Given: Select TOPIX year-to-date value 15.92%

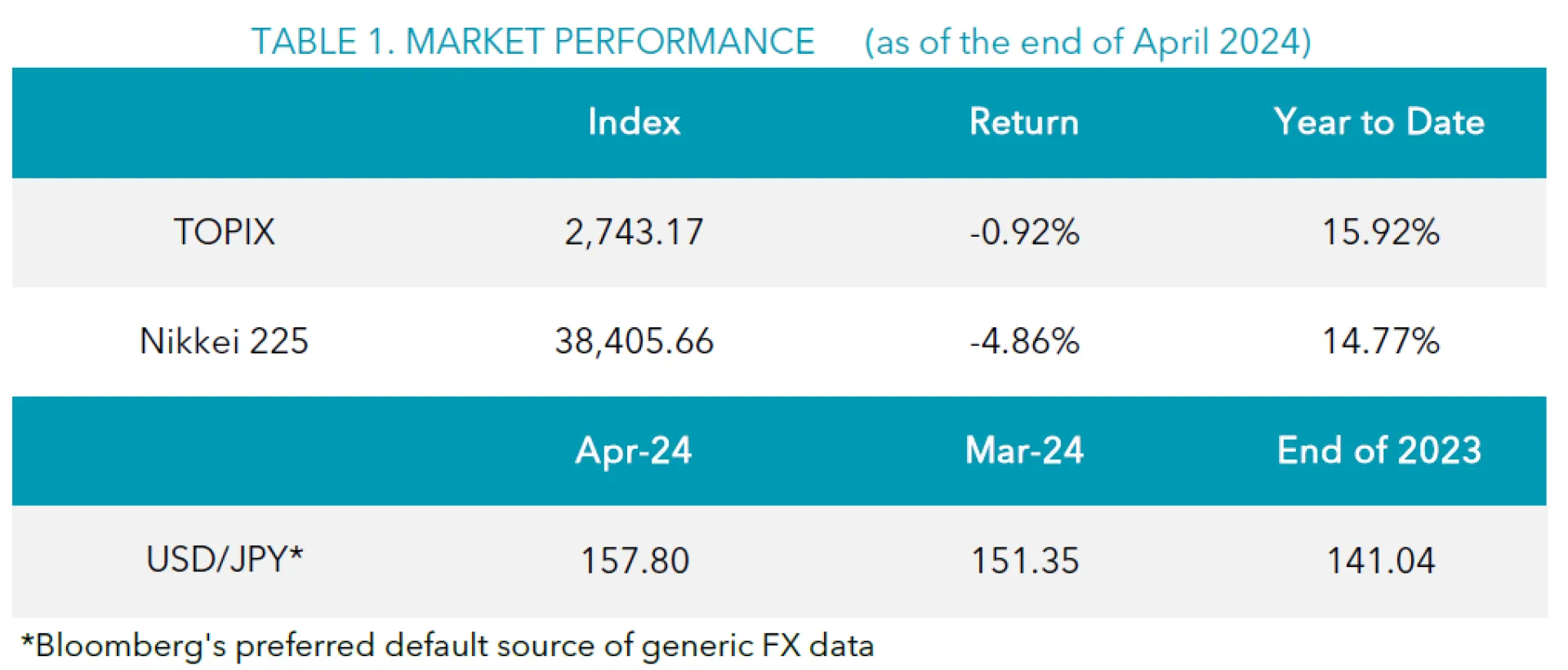Looking at the screenshot, I should click(1380, 233).
